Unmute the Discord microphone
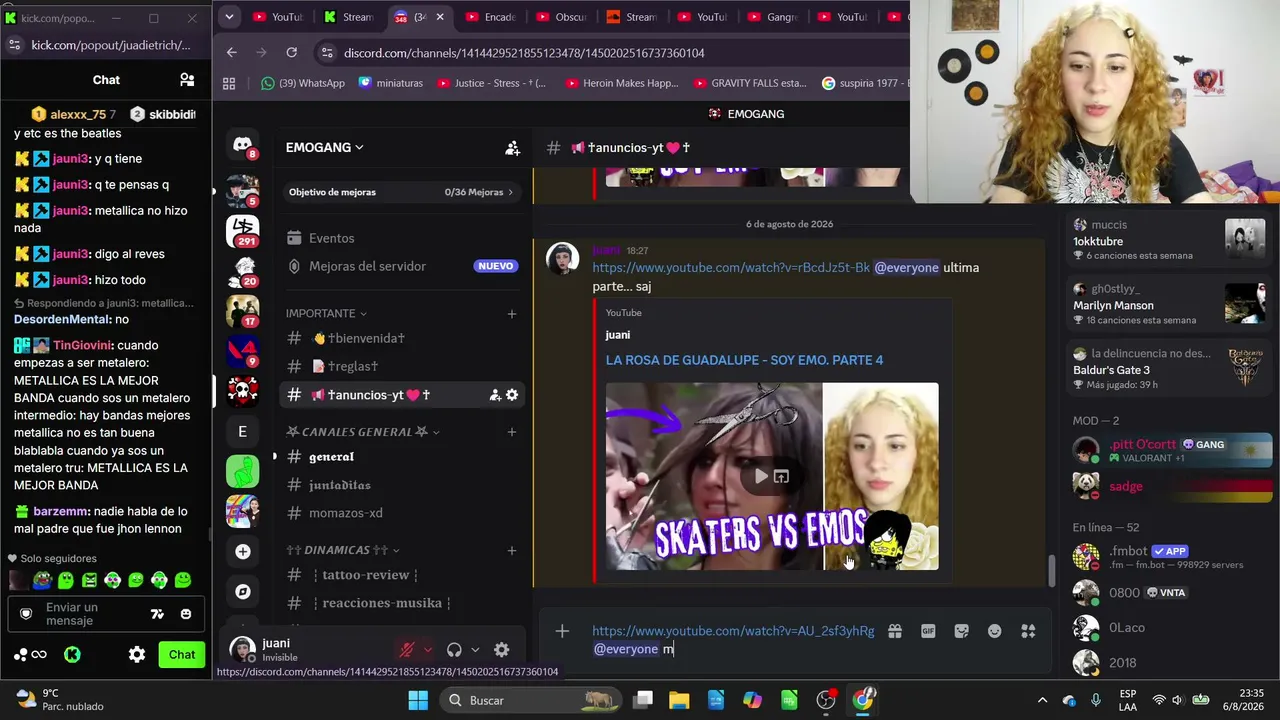The width and height of the screenshot is (1280, 720). 406,650
